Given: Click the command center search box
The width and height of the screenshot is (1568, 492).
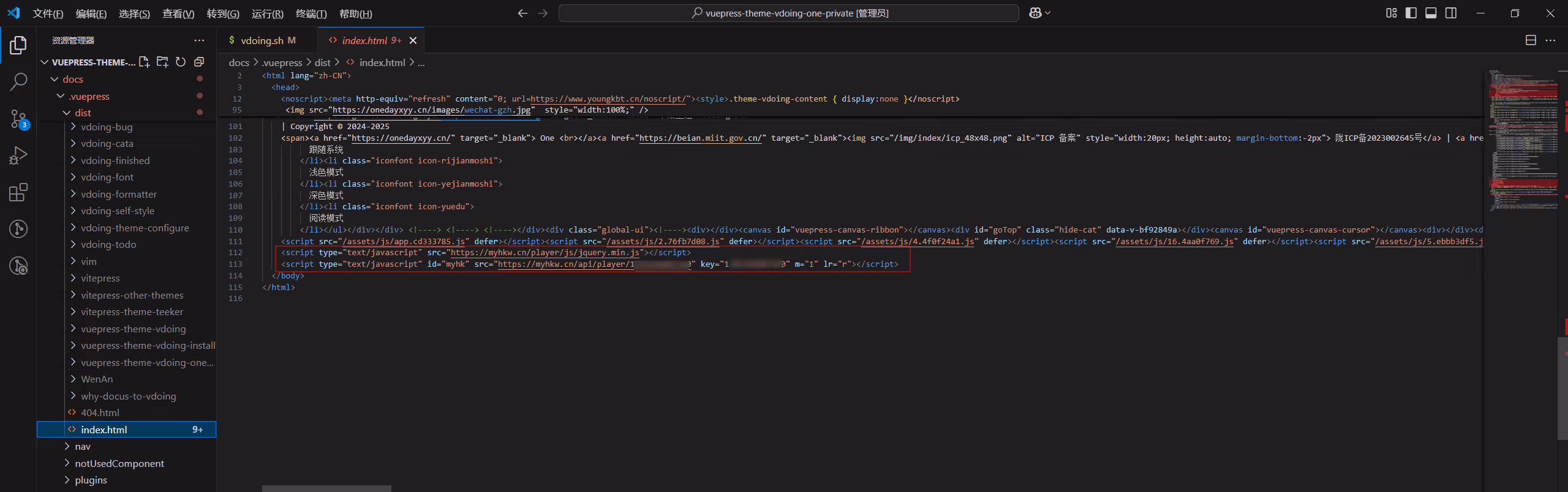Looking at the screenshot, I should (x=789, y=13).
